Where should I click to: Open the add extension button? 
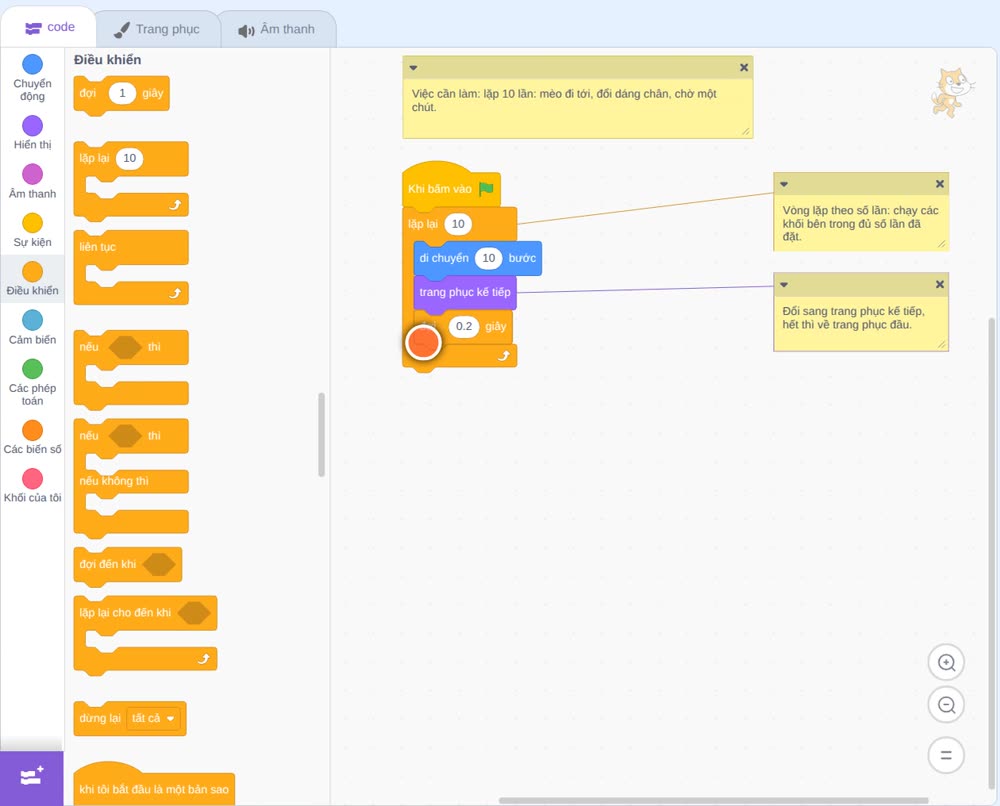pos(32,778)
